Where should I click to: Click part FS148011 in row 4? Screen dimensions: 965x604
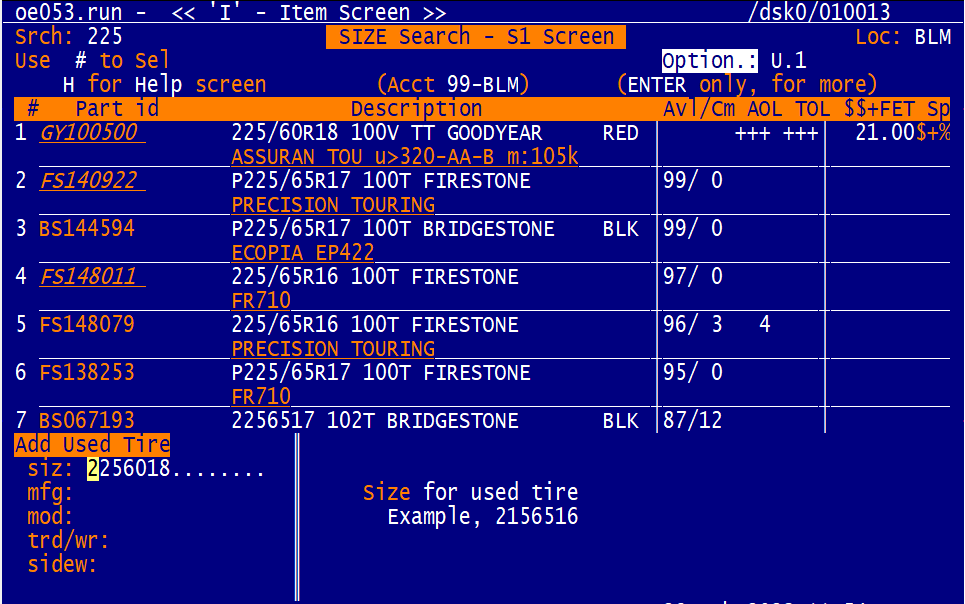88,277
